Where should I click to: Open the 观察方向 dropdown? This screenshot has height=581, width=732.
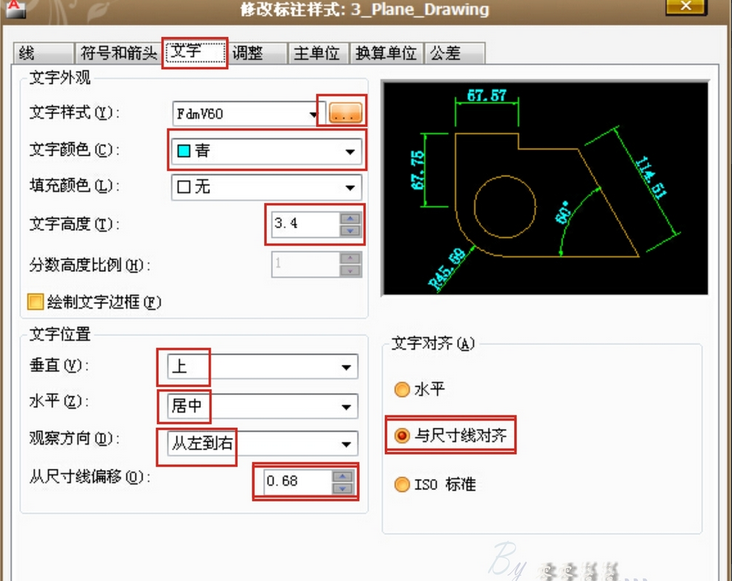pos(347,442)
